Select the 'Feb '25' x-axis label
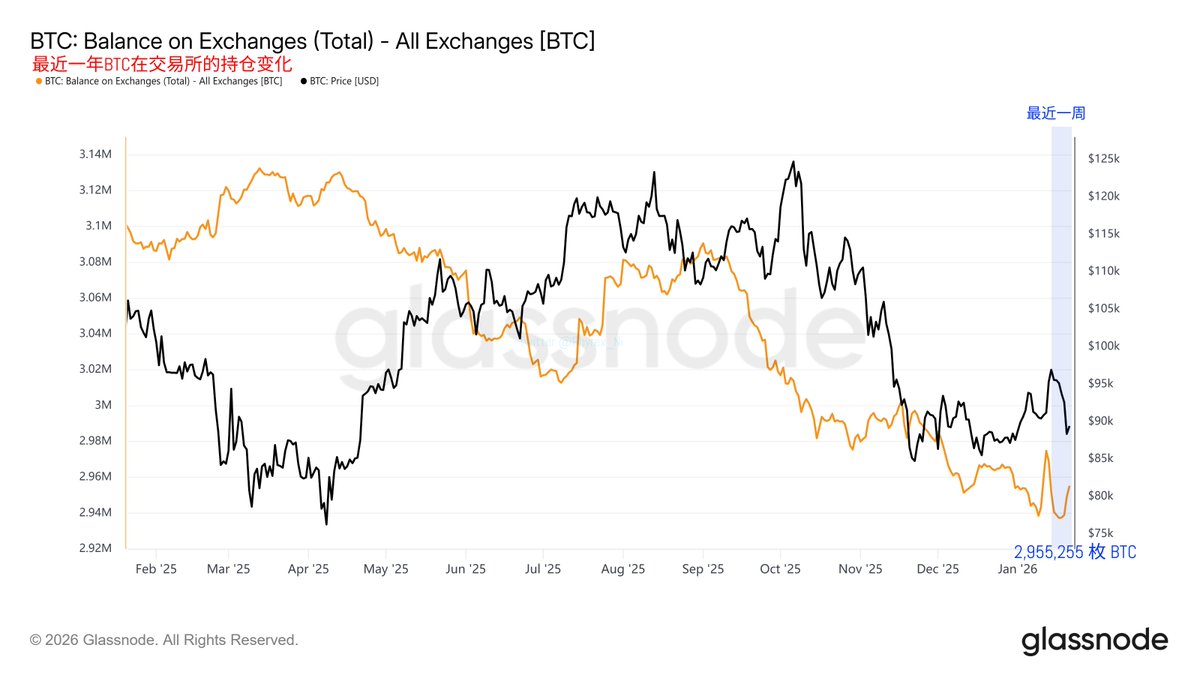Viewport: 1200px width, 675px height. (x=155, y=569)
